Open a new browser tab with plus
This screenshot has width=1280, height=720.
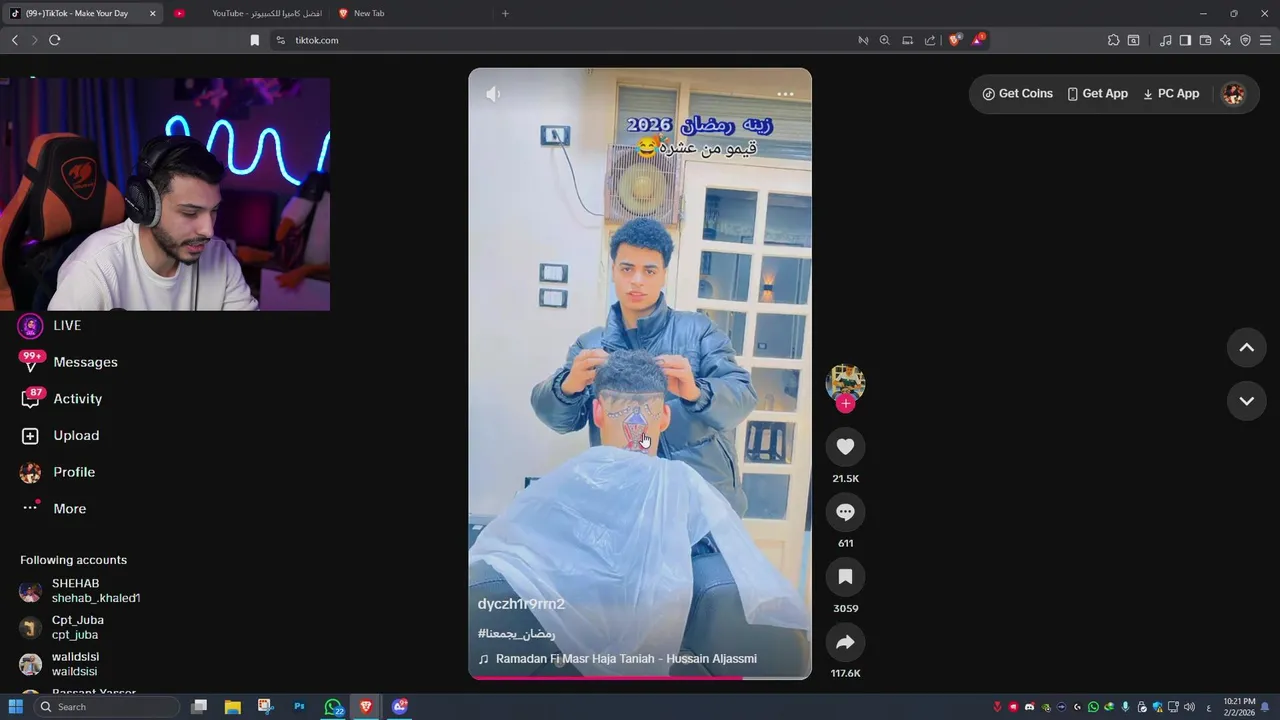(x=505, y=13)
